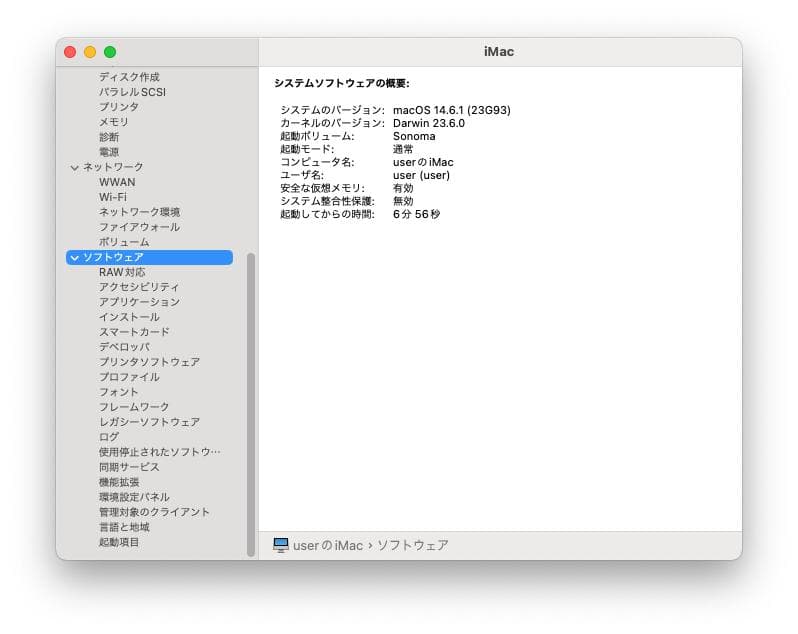This screenshot has height=634, width=798.
Task: Open 使用停止されたソフトウ… entry
Action: coord(160,452)
